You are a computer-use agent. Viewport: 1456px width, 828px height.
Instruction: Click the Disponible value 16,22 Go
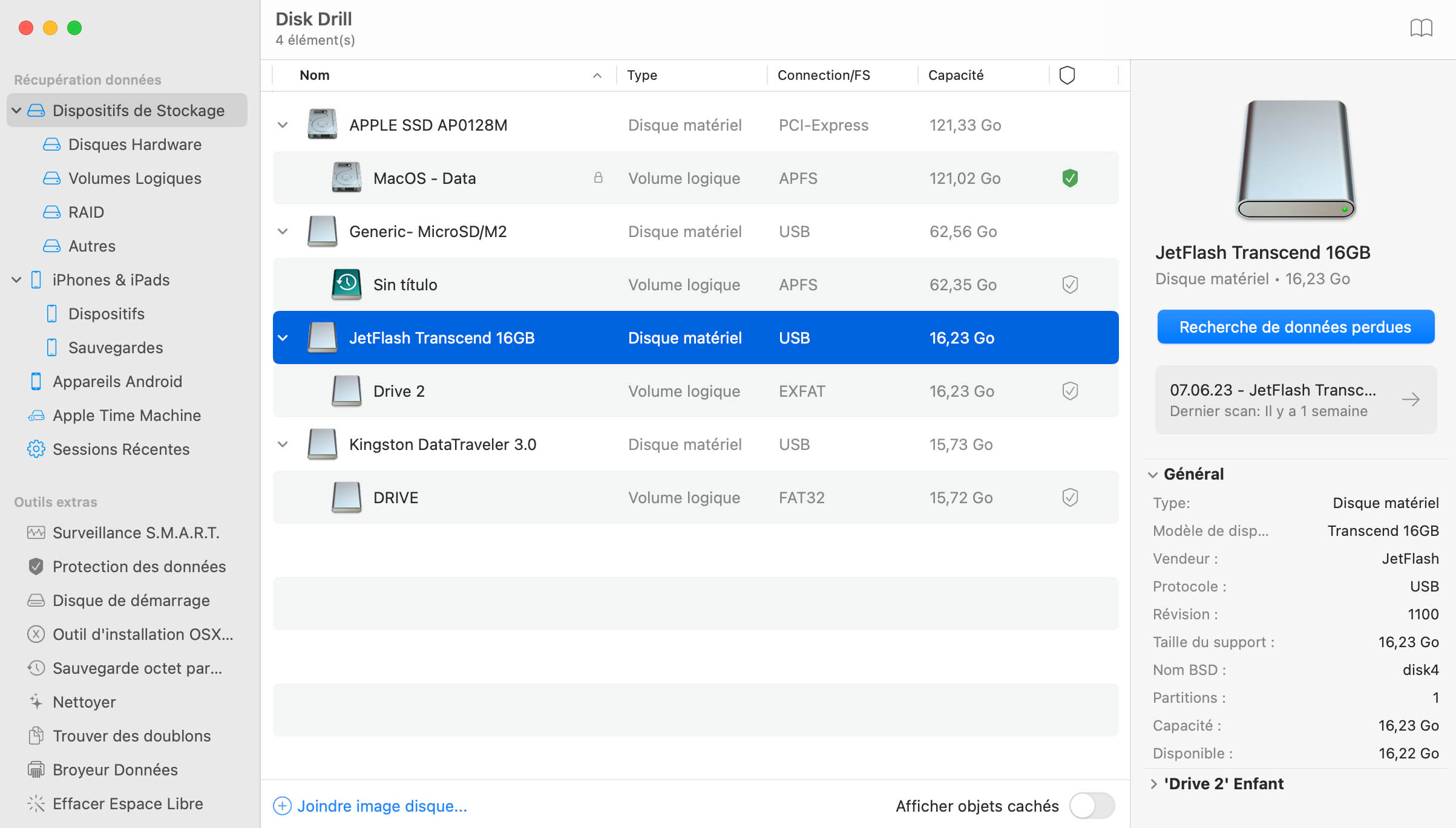click(x=1409, y=754)
